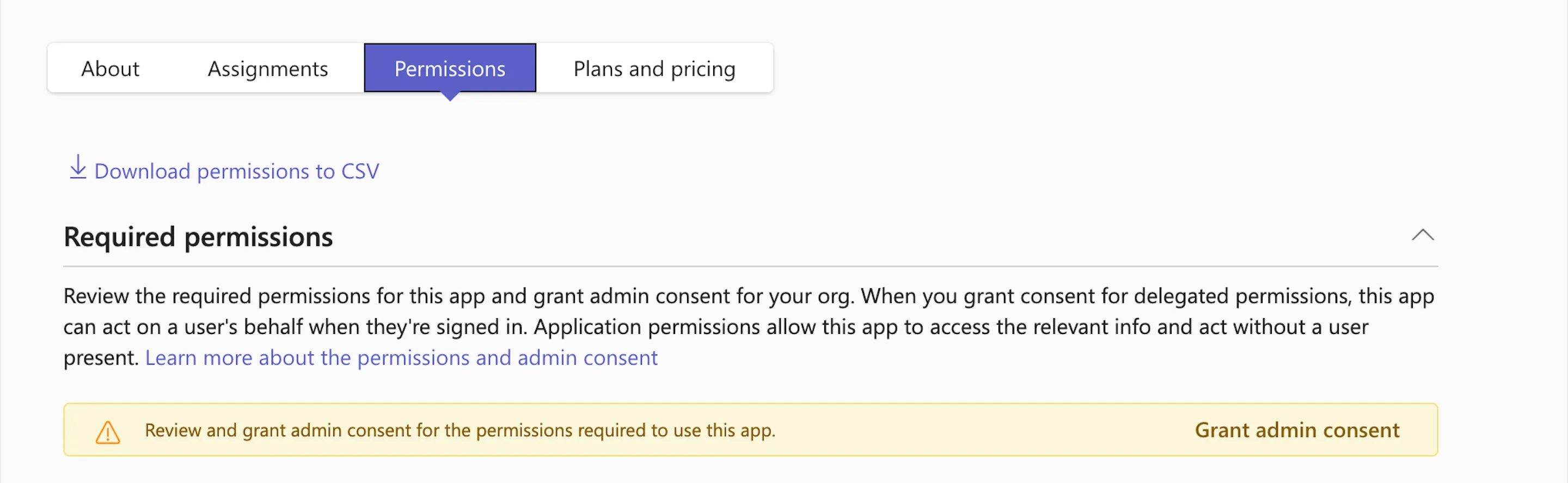Click the banner text about reviewing consent
Image resolution: width=1568 pixels, height=483 pixels.
pyautogui.click(x=460, y=430)
